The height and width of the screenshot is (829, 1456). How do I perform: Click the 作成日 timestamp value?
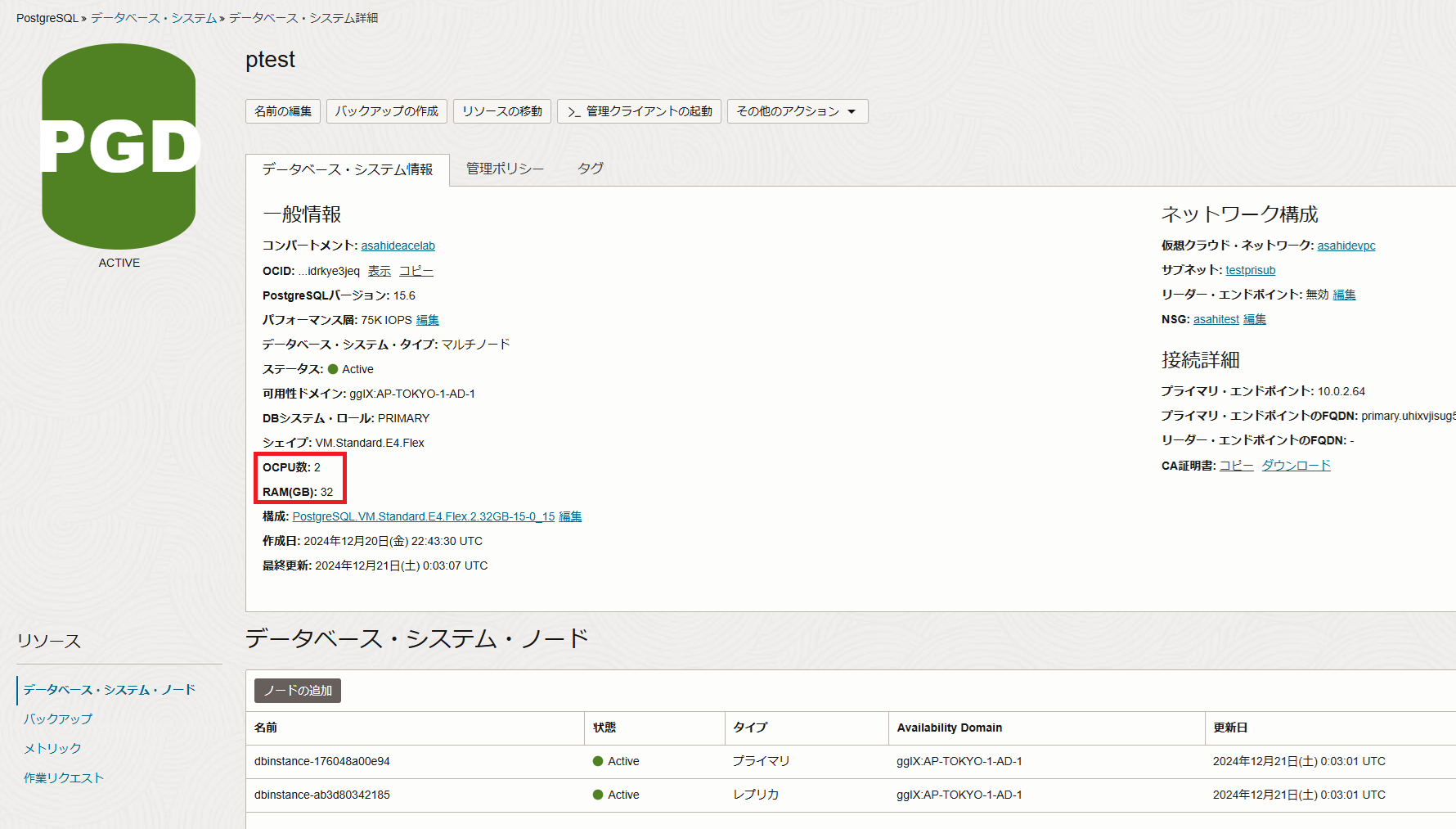tap(393, 541)
